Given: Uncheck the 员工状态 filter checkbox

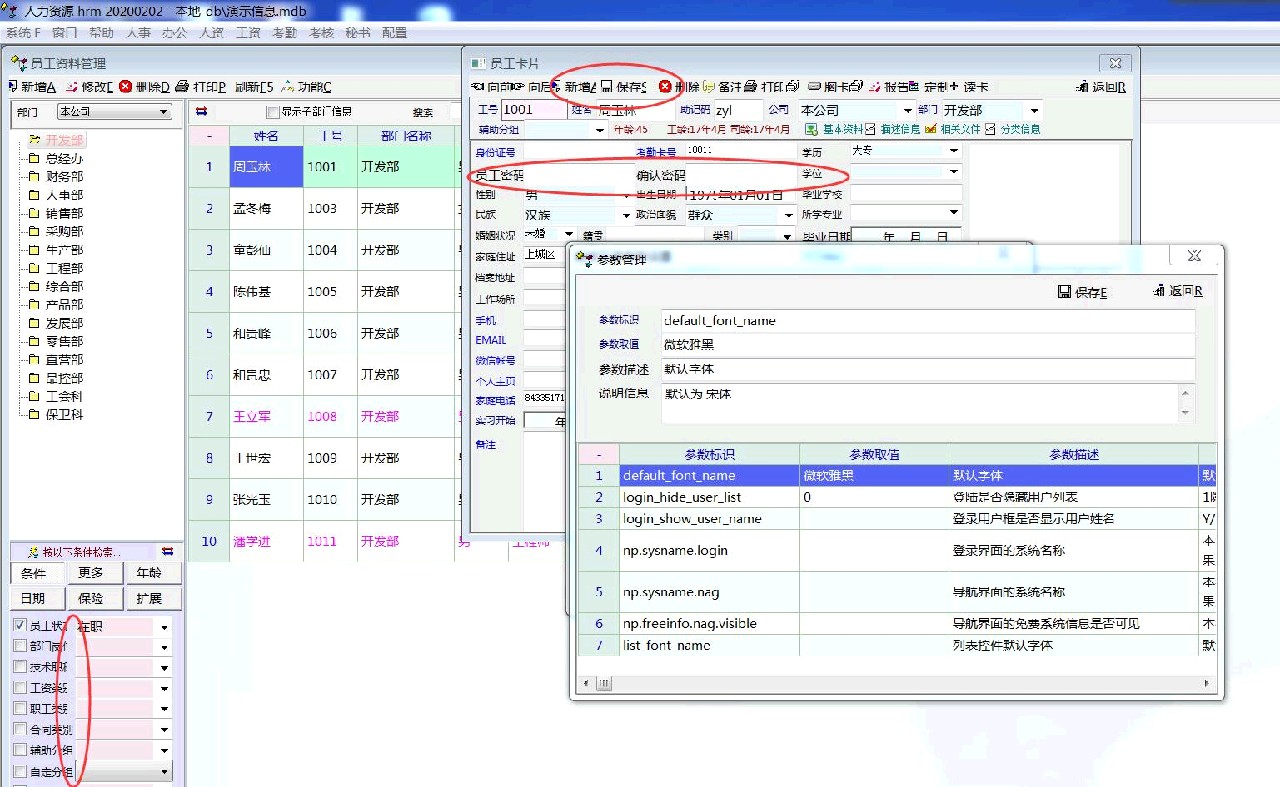Looking at the screenshot, I should pyautogui.click(x=20, y=626).
